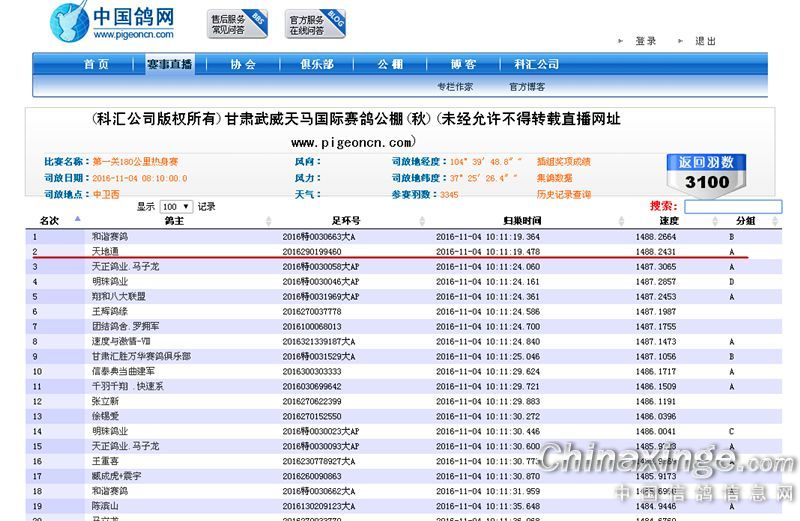The height and width of the screenshot is (521, 800).
Task: Open the 历史记录查询 link
Action: (563, 194)
